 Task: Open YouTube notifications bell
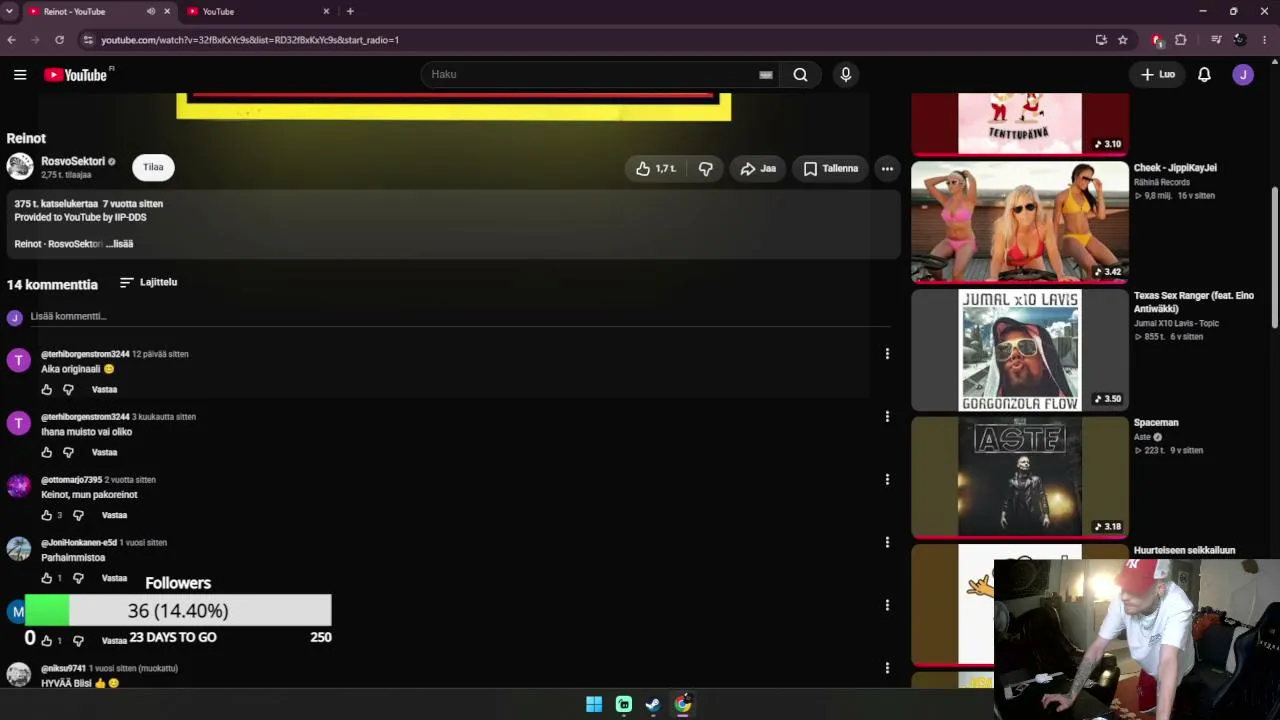(x=1204, y=75)
